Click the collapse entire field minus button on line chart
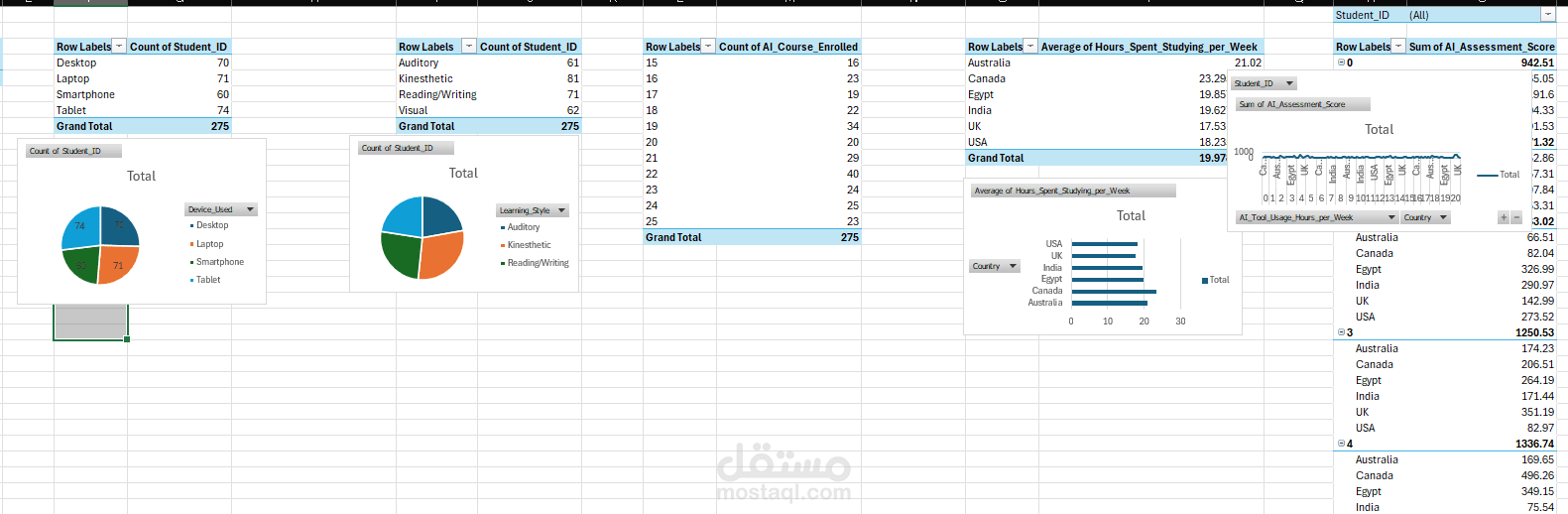This screenshot has width=1568, height=514. click(1516, 217)
